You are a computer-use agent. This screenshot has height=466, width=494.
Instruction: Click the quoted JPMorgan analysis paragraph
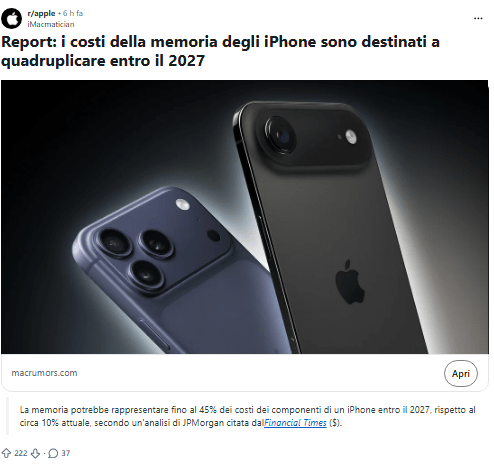(247, 416)
